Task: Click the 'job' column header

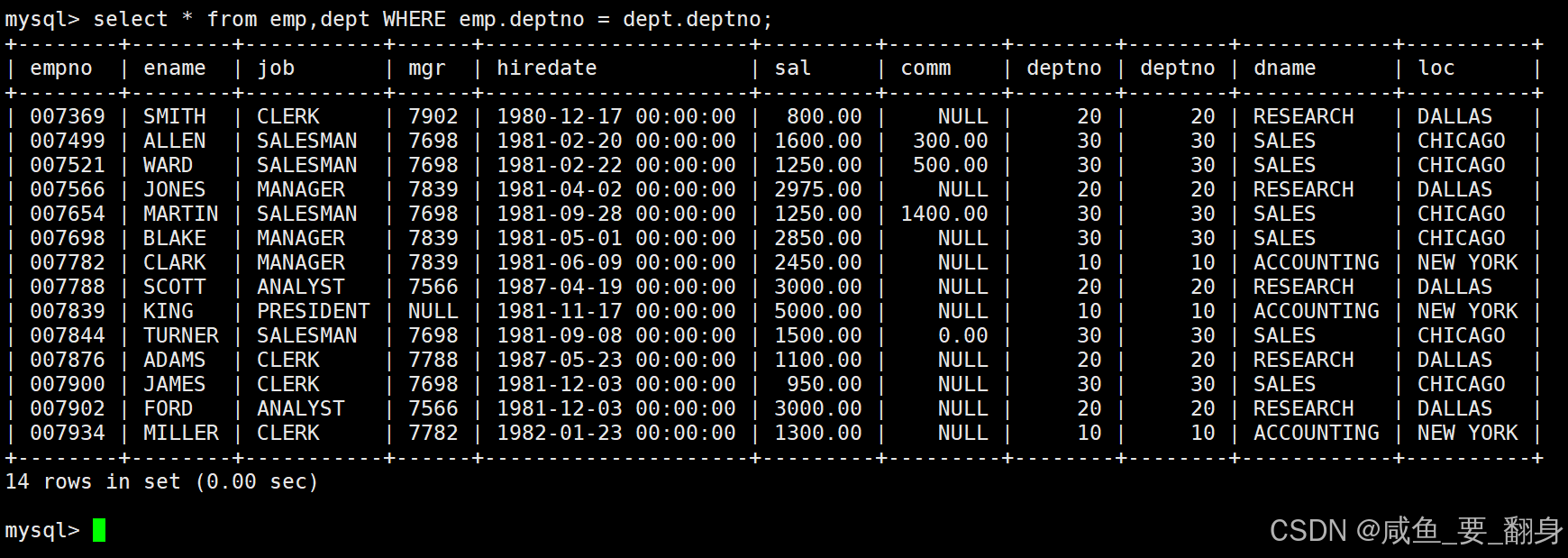Action: [276, 69]
